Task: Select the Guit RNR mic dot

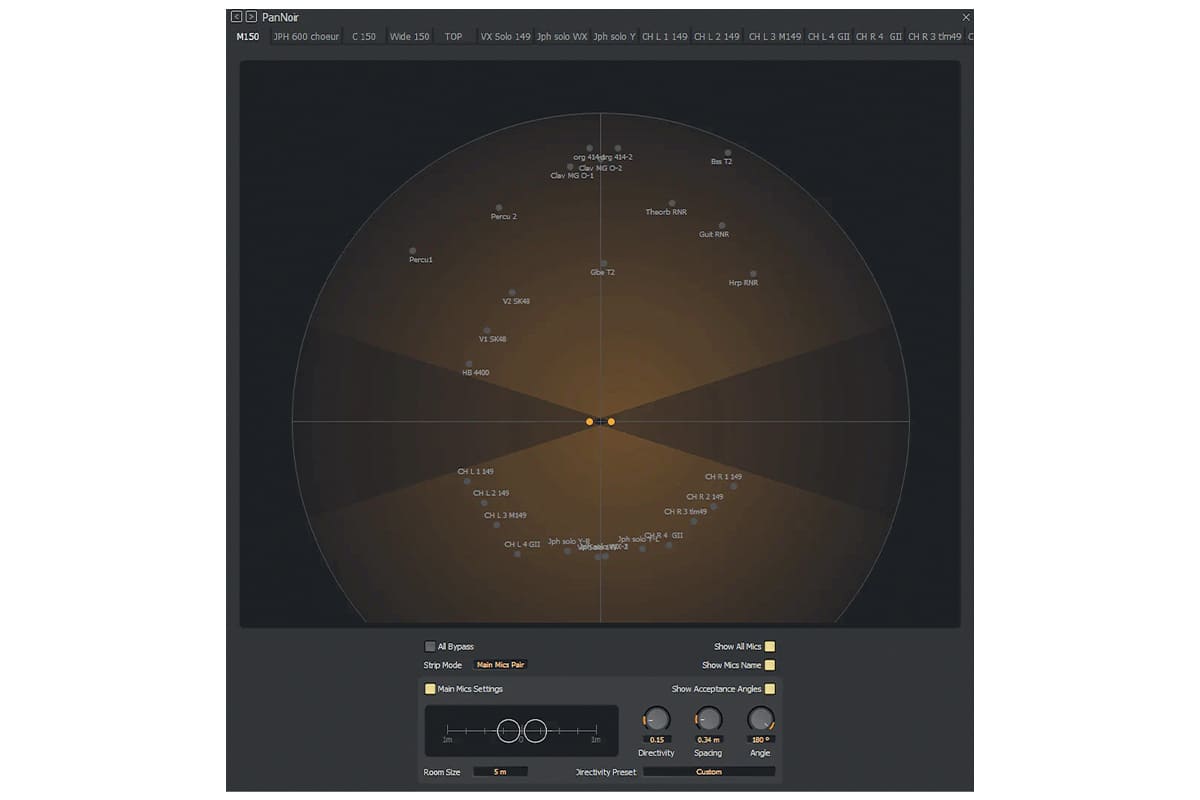Action: [x=722, y=226]
